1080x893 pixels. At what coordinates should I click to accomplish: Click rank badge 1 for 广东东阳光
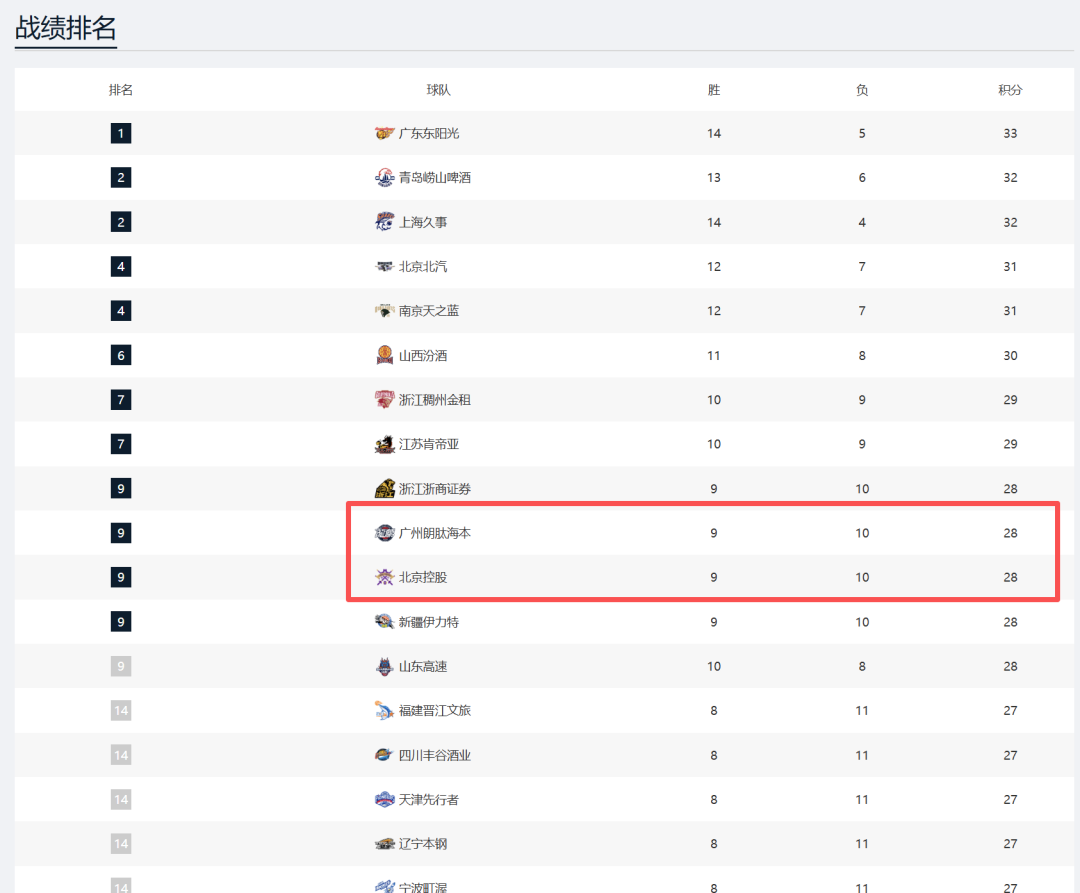click(121, 133)
